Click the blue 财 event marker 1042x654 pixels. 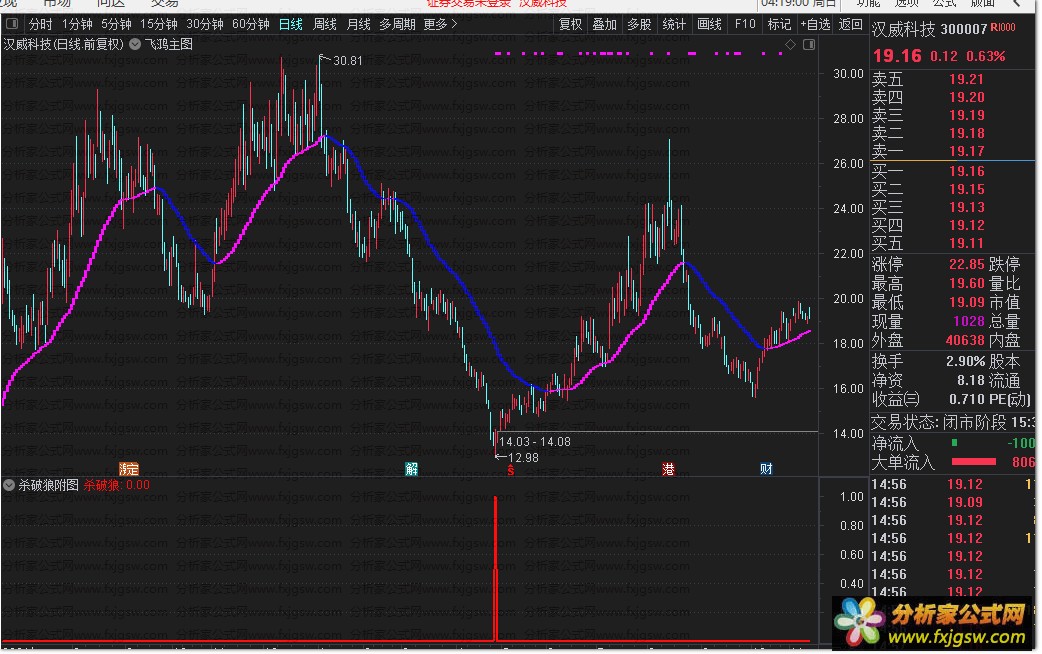coord(766,469)
